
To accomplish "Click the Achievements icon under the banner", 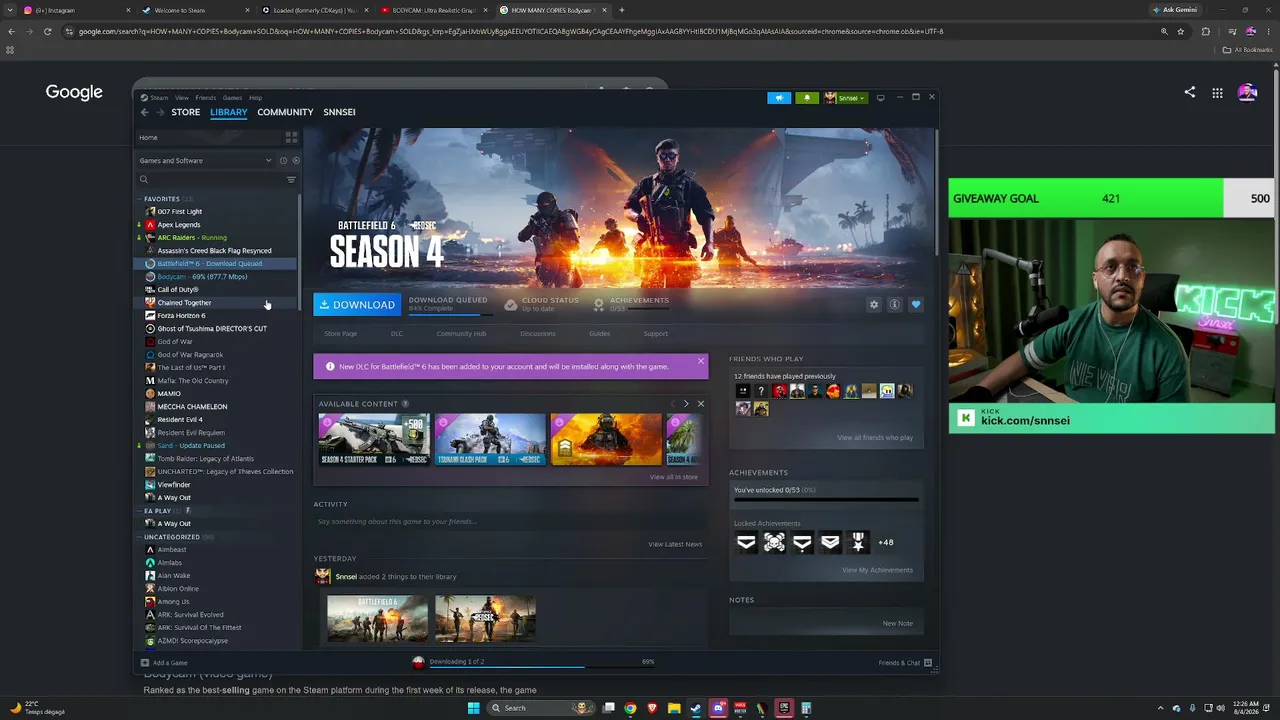I will 599,304.
